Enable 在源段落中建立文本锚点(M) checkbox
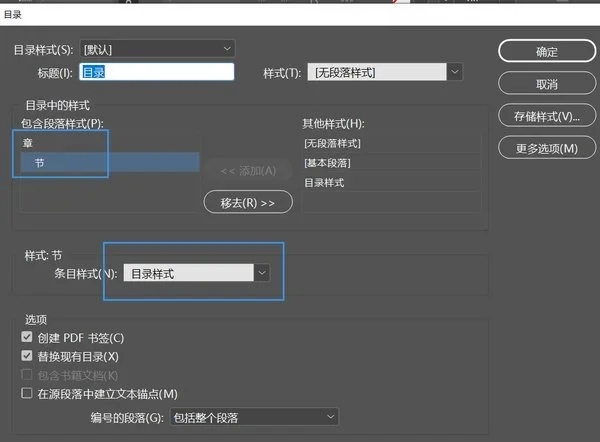 (27, 393)
